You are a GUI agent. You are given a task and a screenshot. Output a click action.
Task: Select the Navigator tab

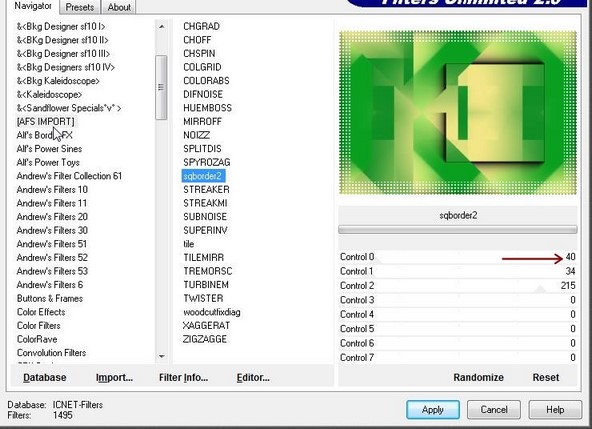[x=33, y=6]
